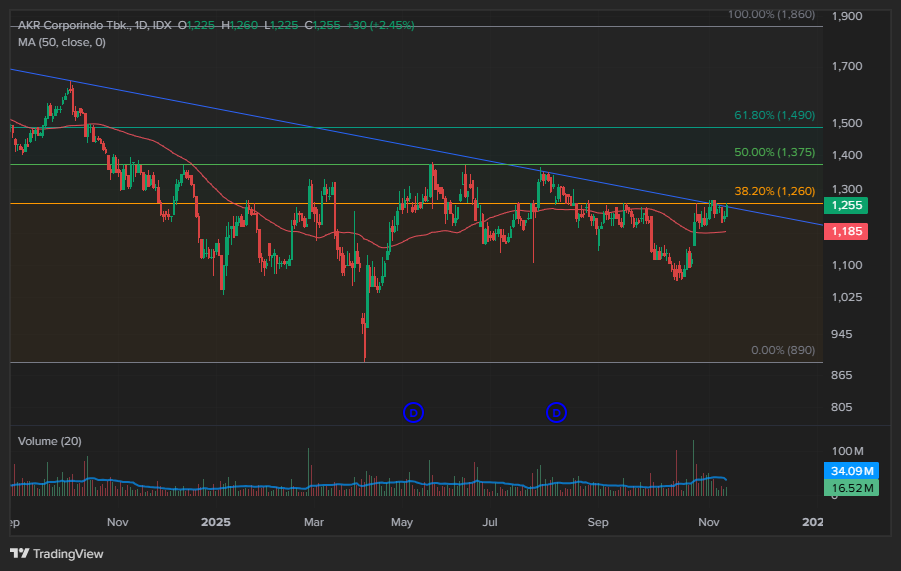Click the 2025 label on time axis
Image resolution: width=901 pixels, height=571 pixels.
[216, 522]
